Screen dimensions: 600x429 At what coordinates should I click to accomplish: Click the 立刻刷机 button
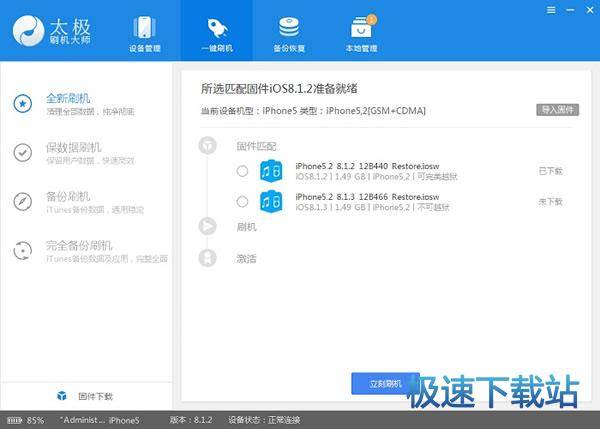tap(385, 383)
